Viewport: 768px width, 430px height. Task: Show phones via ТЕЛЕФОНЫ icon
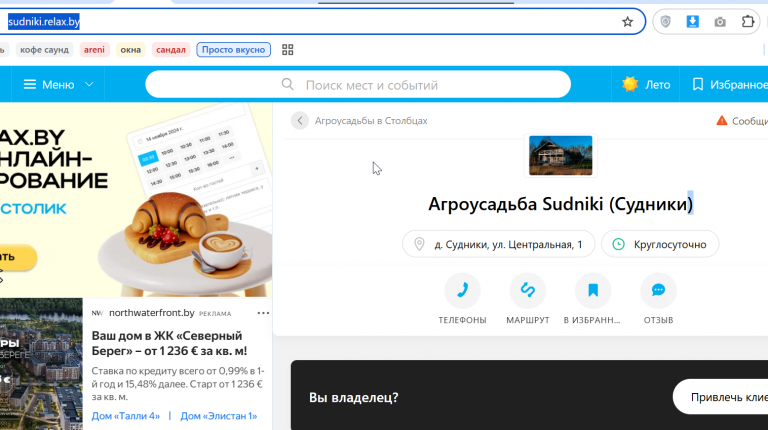(462, 290)
